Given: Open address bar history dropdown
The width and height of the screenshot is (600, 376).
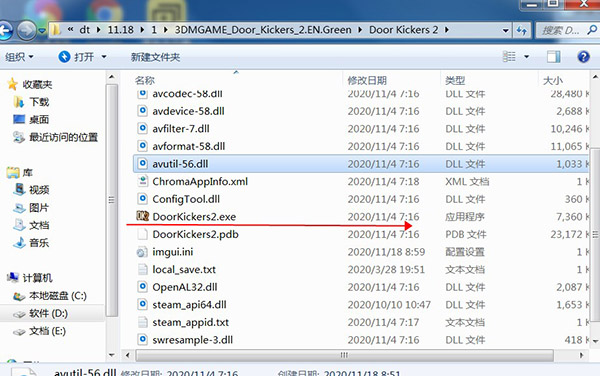Looking at the screenshot, I should pyautogui.click(x=505, y=30).
